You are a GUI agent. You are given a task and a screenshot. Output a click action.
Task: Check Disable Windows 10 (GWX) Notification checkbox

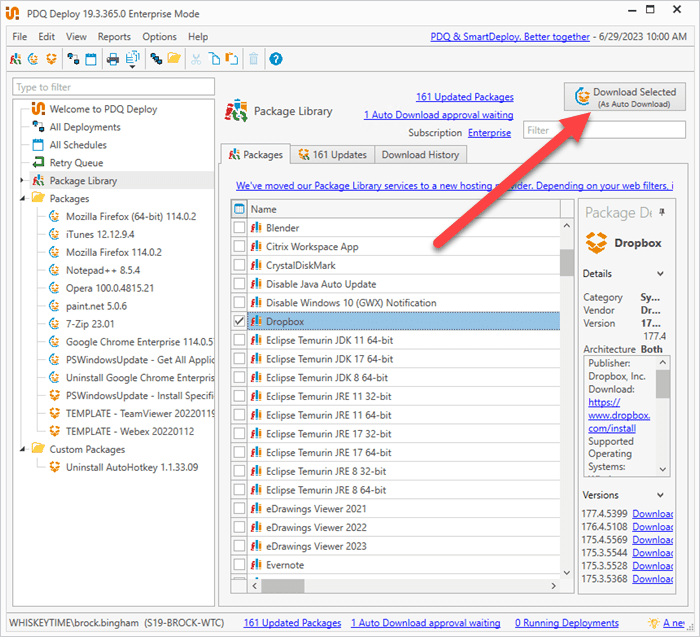(239, 302)
